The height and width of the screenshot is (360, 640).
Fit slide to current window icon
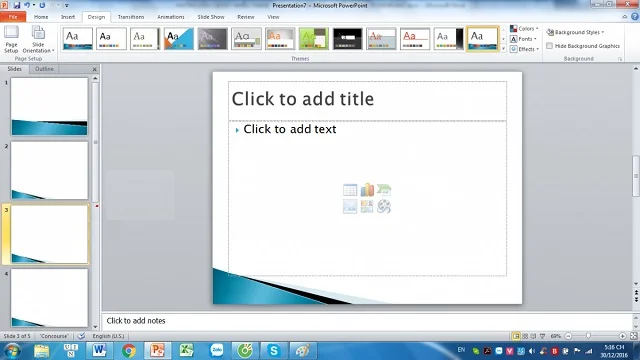633,336
